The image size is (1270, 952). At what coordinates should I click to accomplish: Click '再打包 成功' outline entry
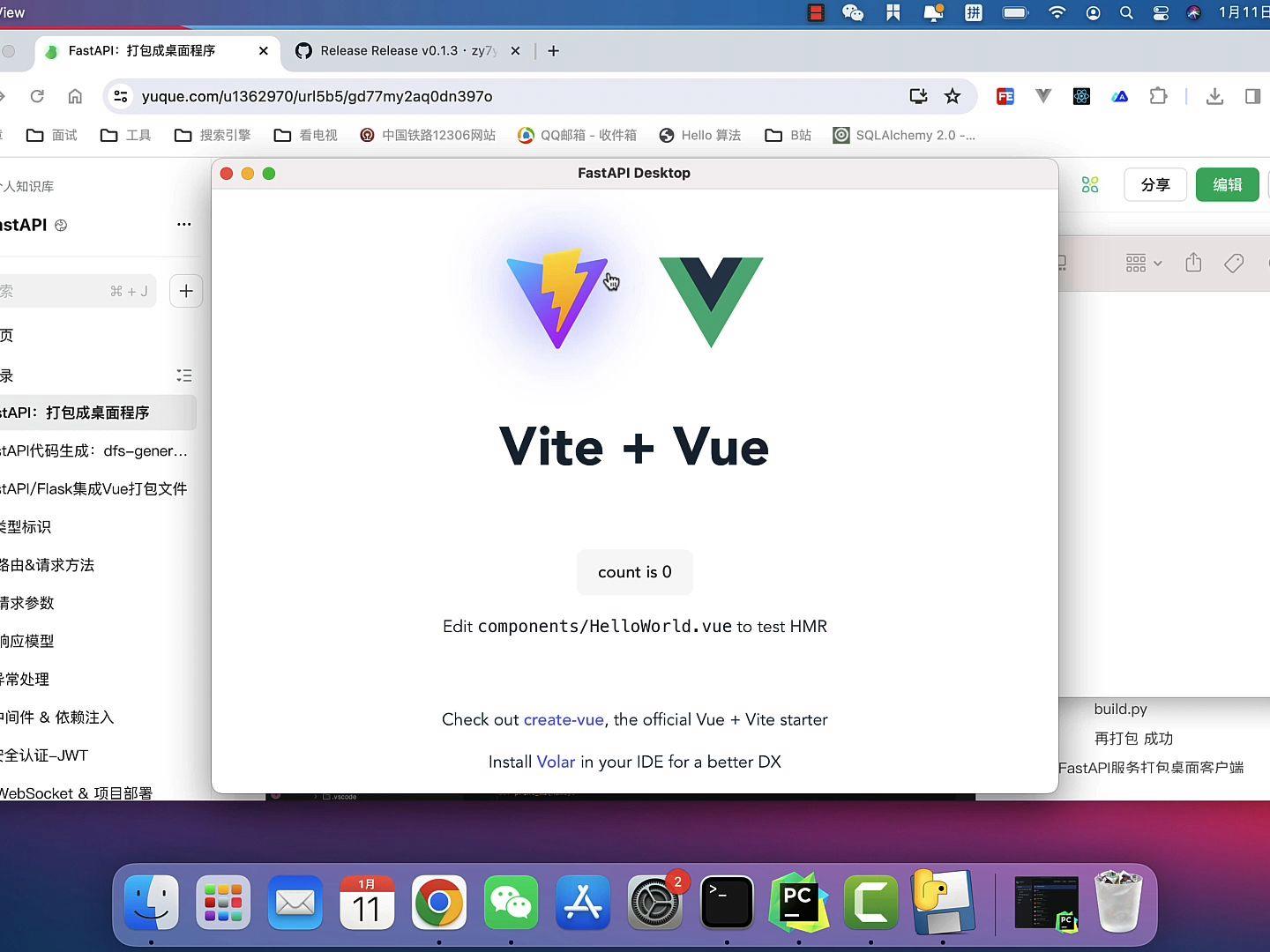pyautogui.click(x=1133, y=739)
